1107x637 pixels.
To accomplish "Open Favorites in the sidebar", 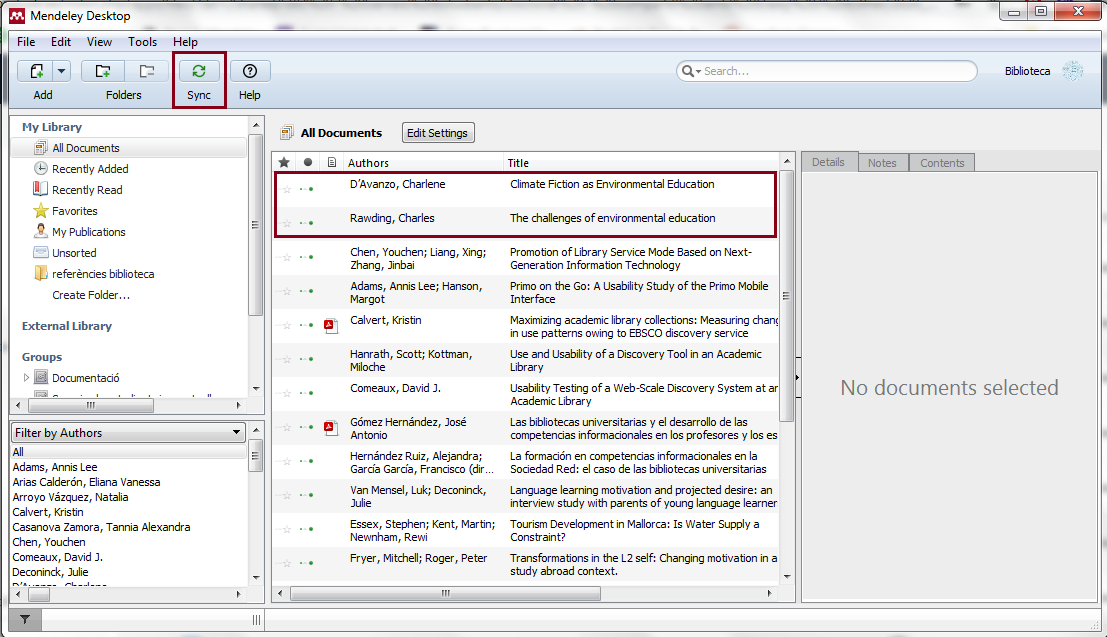I will click(74, 211).
